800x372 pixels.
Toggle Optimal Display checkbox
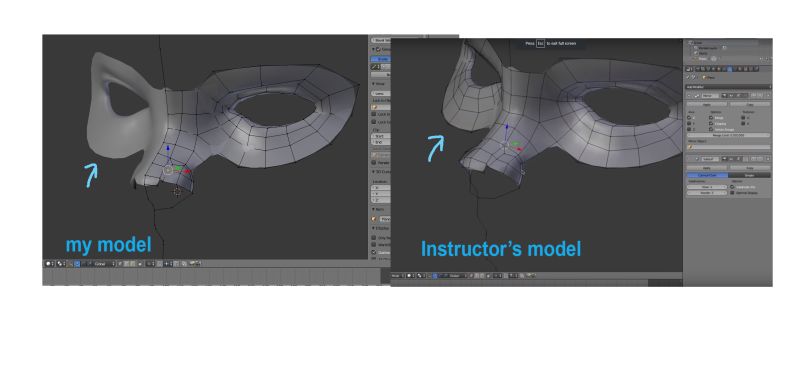pos(732,193)
